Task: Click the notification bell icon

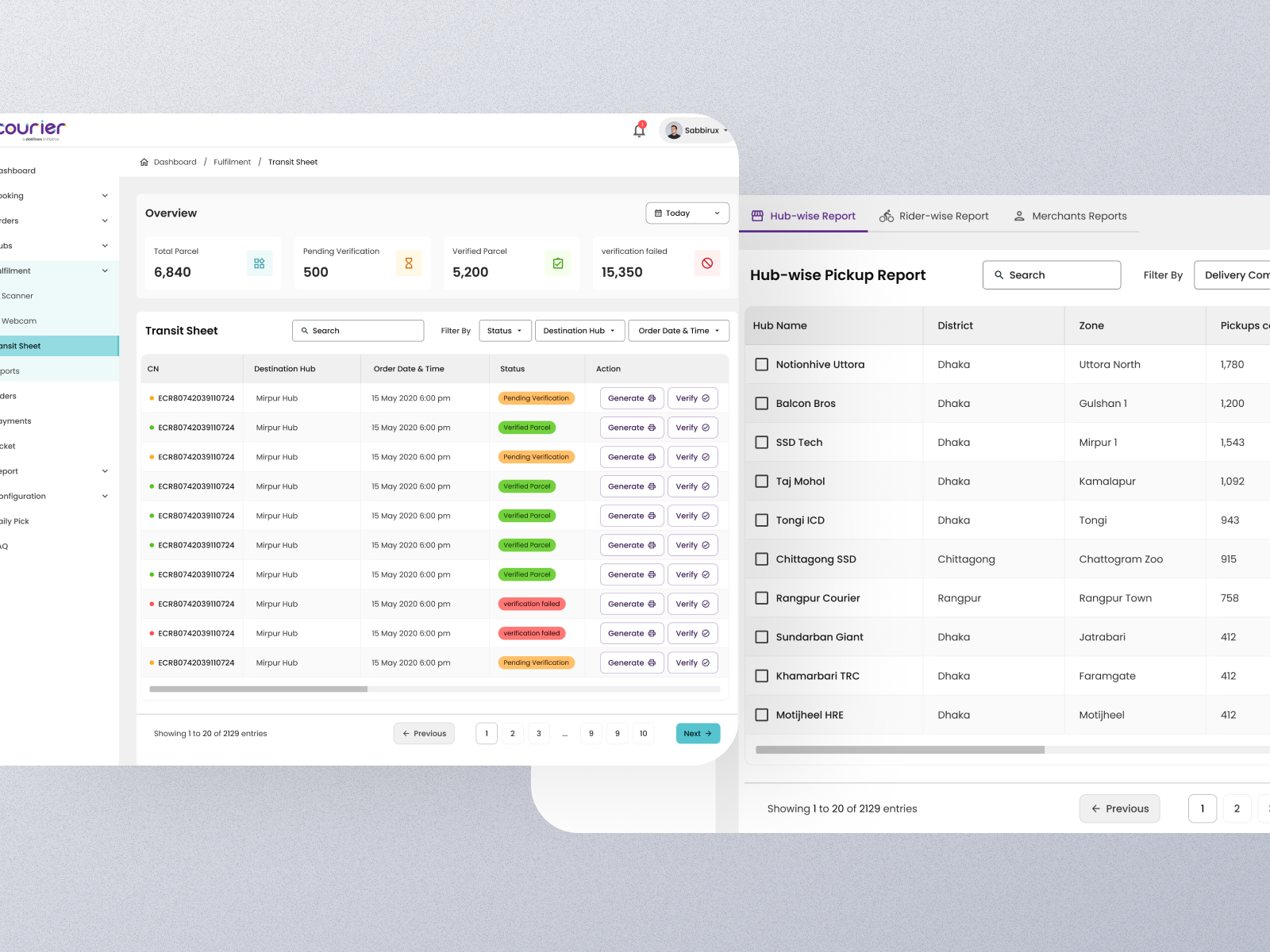Action: click(639, 130)
